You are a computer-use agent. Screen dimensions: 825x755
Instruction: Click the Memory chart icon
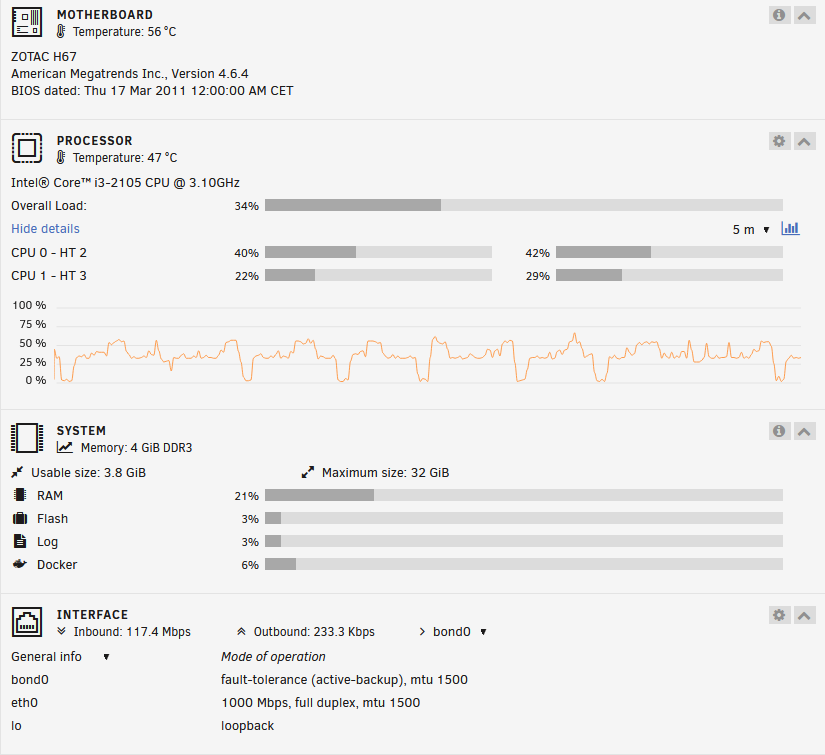65,448
